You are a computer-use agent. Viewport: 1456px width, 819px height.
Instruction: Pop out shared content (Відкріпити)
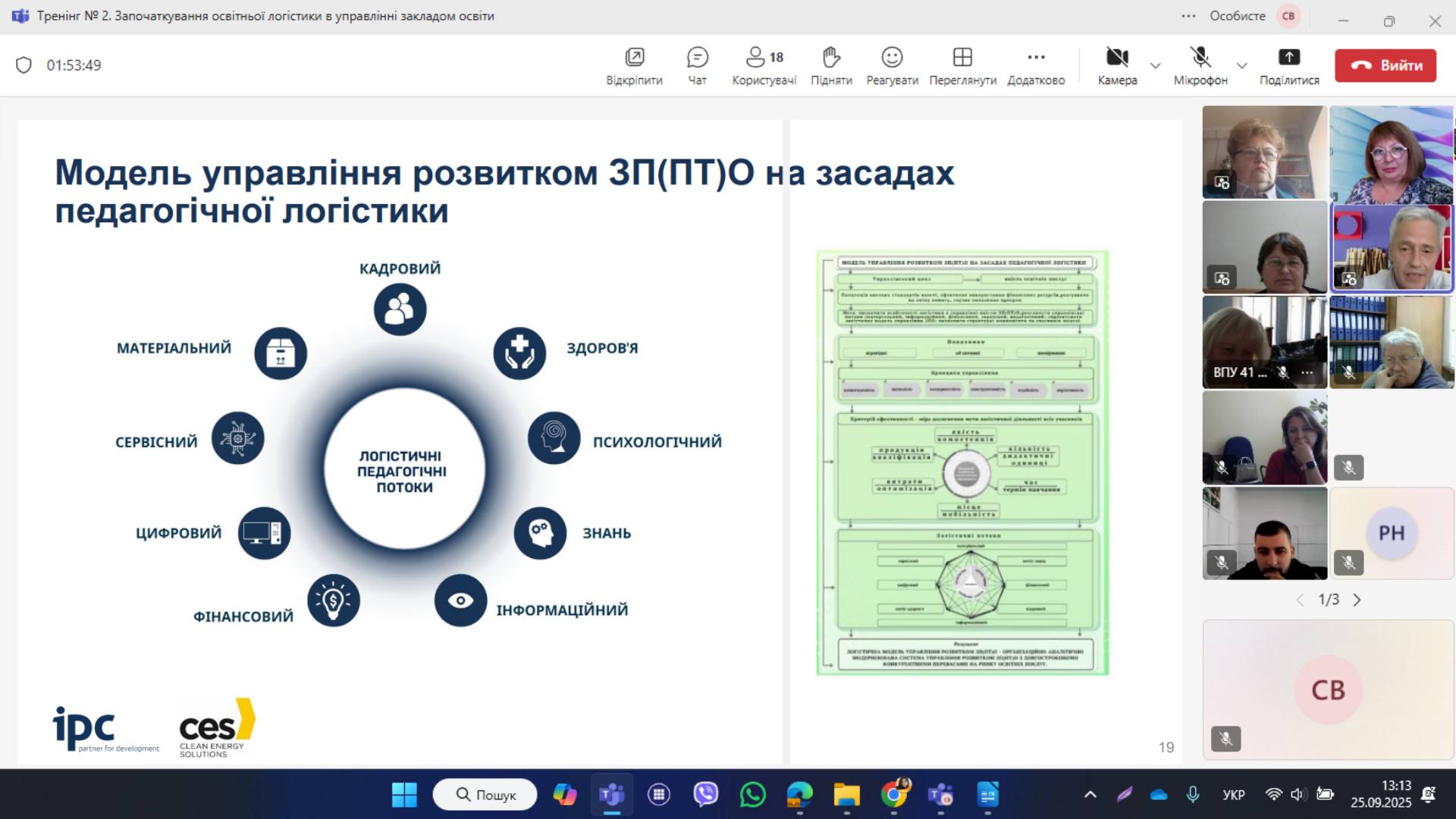(634, 65)
